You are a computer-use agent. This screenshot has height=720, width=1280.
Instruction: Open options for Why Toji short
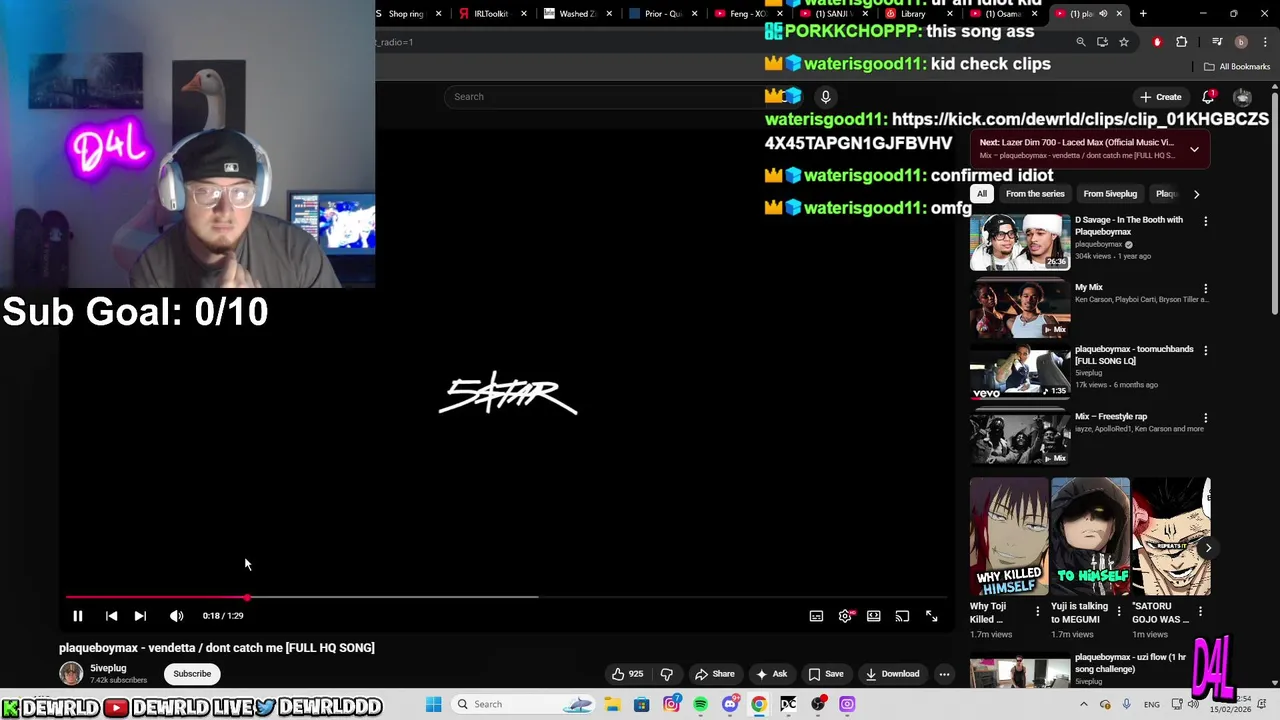(x=1037, y=611)
